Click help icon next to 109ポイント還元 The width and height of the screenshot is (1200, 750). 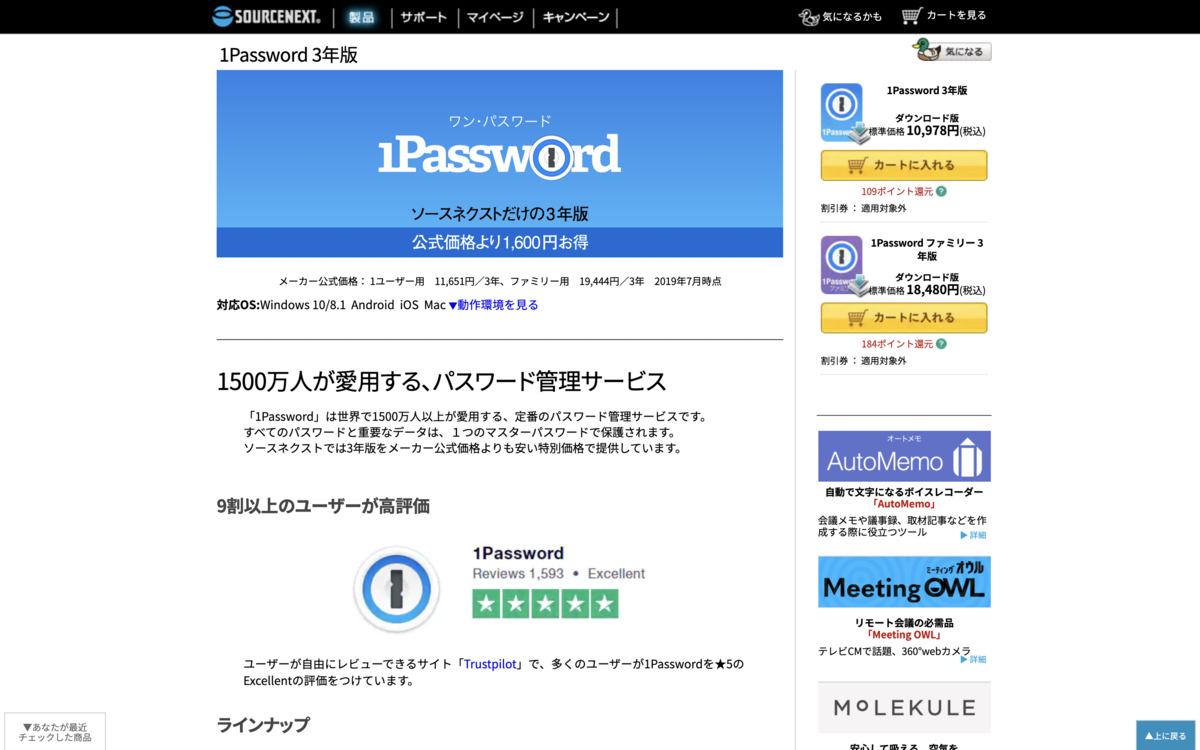[x=941, y=191]
